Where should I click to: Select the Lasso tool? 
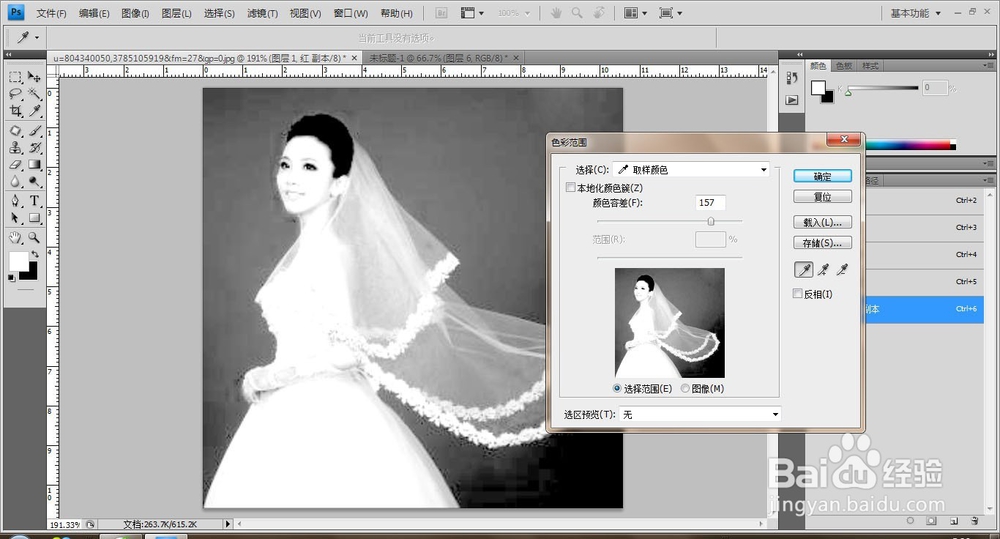[15, 94]
